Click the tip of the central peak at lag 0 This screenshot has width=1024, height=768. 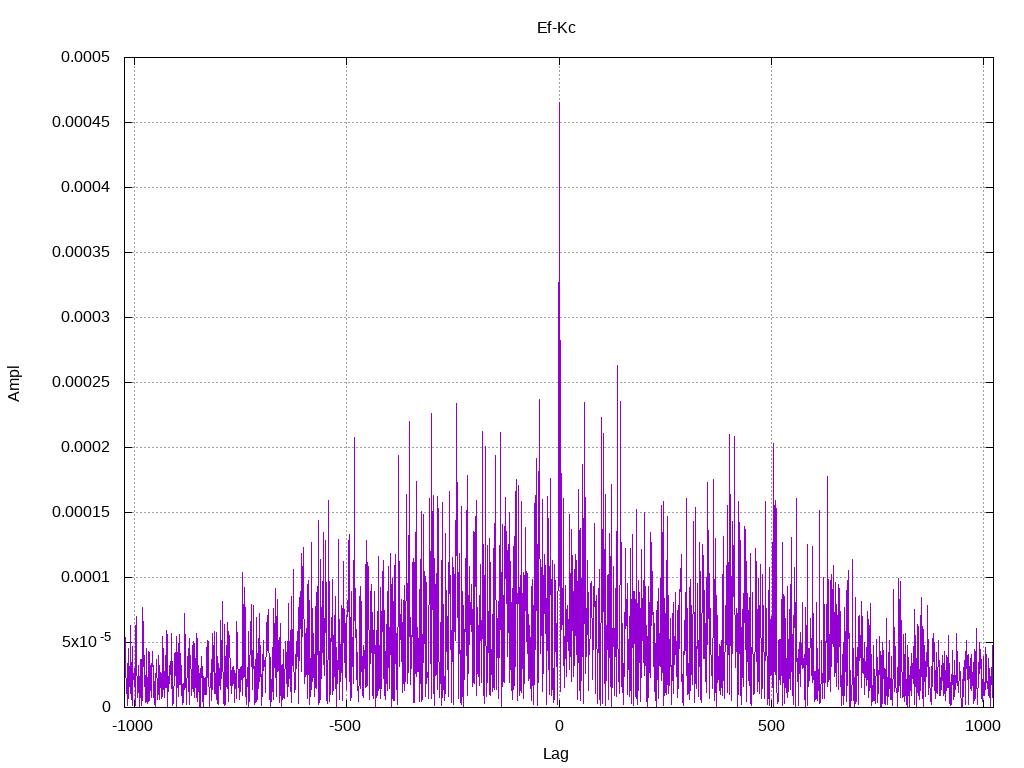coord(559,103)
